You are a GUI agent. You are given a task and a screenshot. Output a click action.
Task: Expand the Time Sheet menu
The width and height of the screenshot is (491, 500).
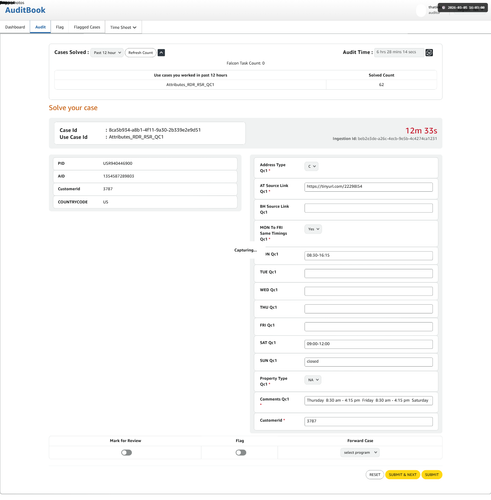point(123,27)
